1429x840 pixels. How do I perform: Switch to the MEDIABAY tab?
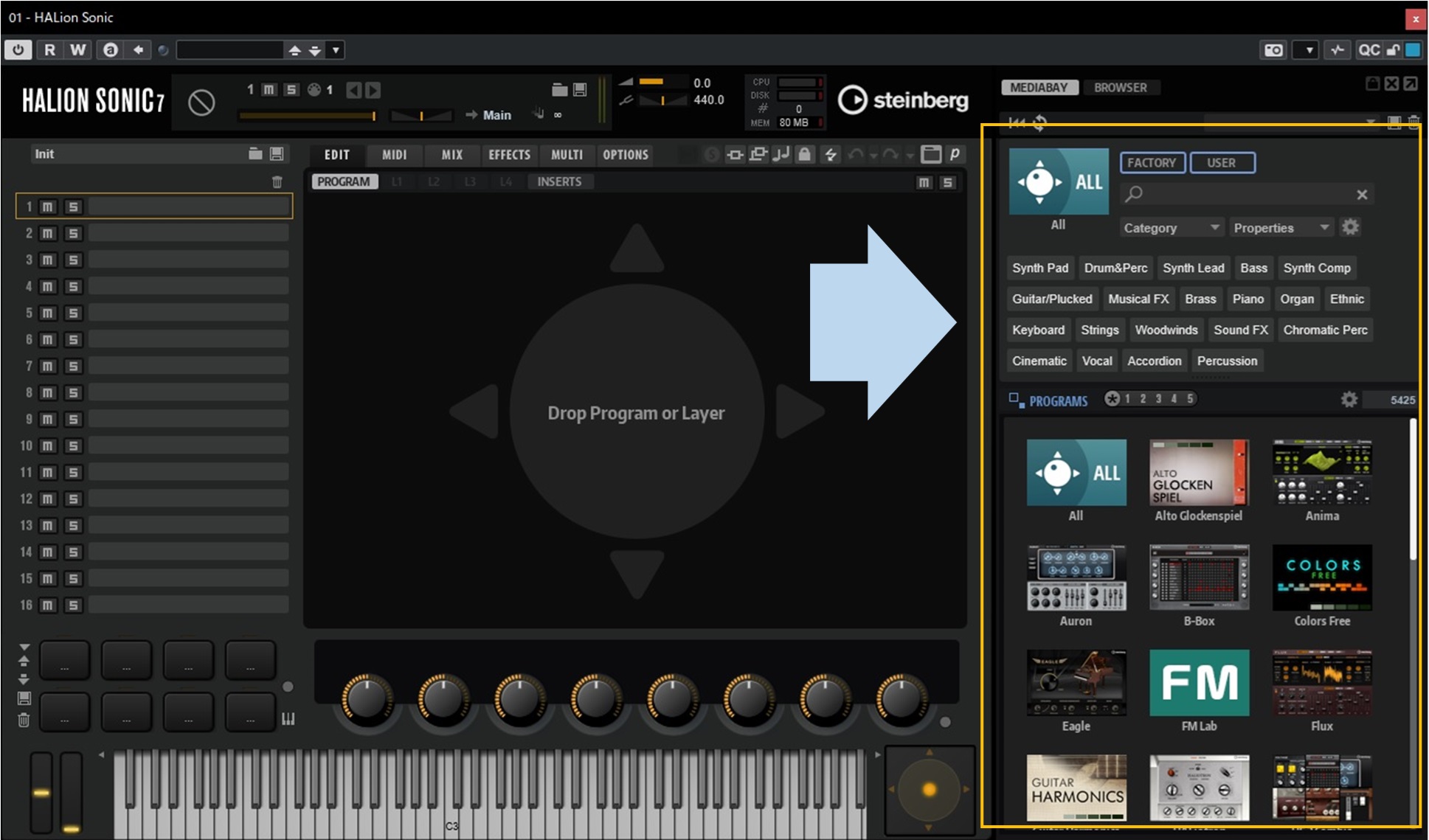pos(1039,87)
